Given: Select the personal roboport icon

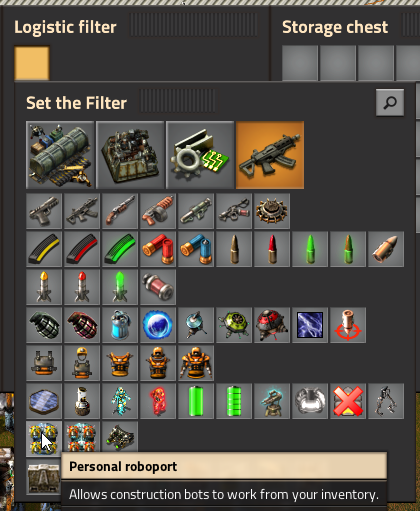Looking at the screenshot, I should point(44,439).
